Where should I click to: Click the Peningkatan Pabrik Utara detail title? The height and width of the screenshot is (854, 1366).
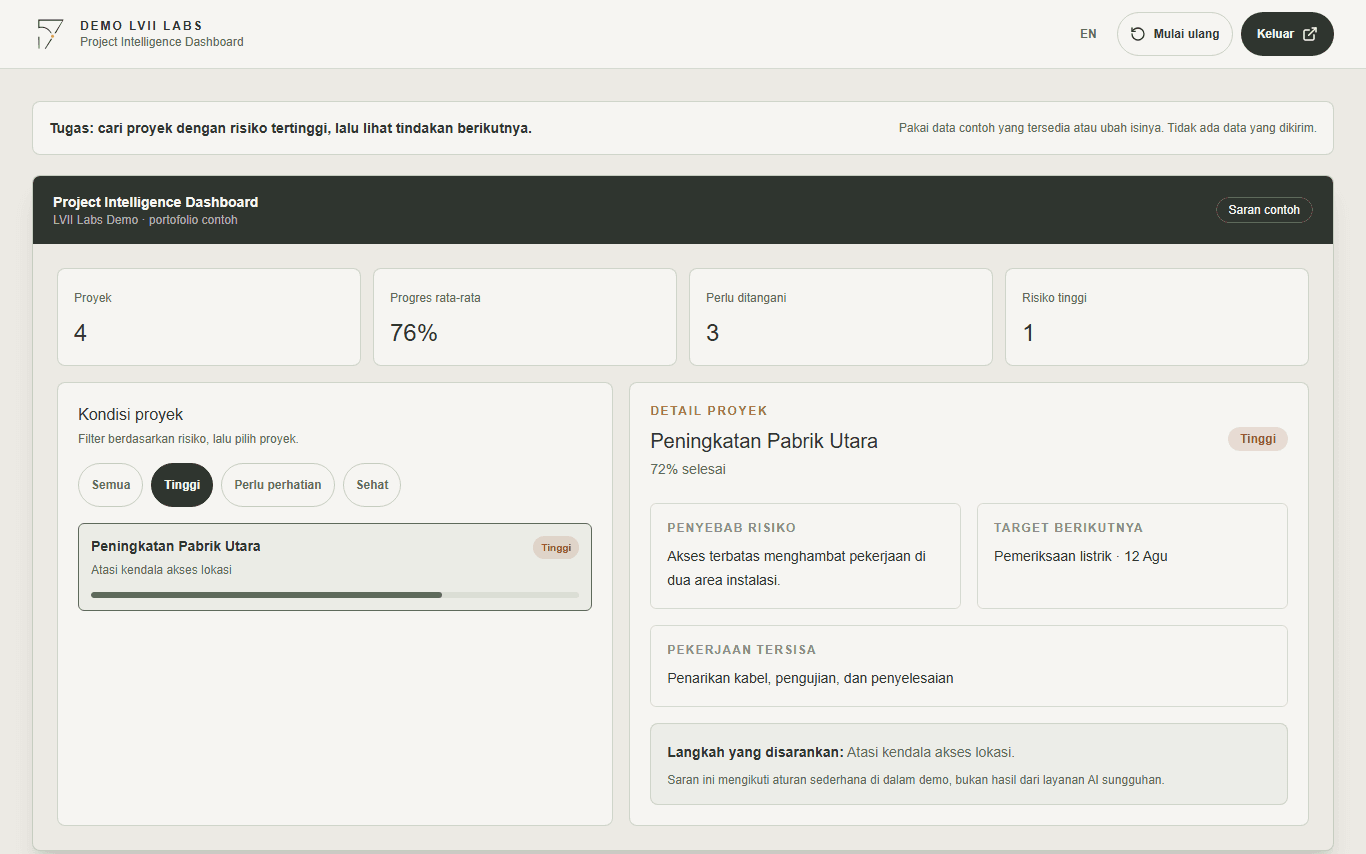764,441
